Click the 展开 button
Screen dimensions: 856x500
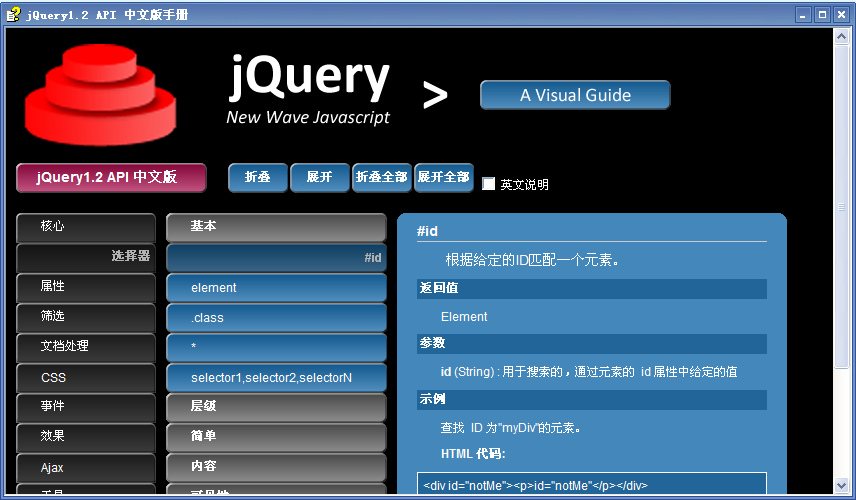320,177
